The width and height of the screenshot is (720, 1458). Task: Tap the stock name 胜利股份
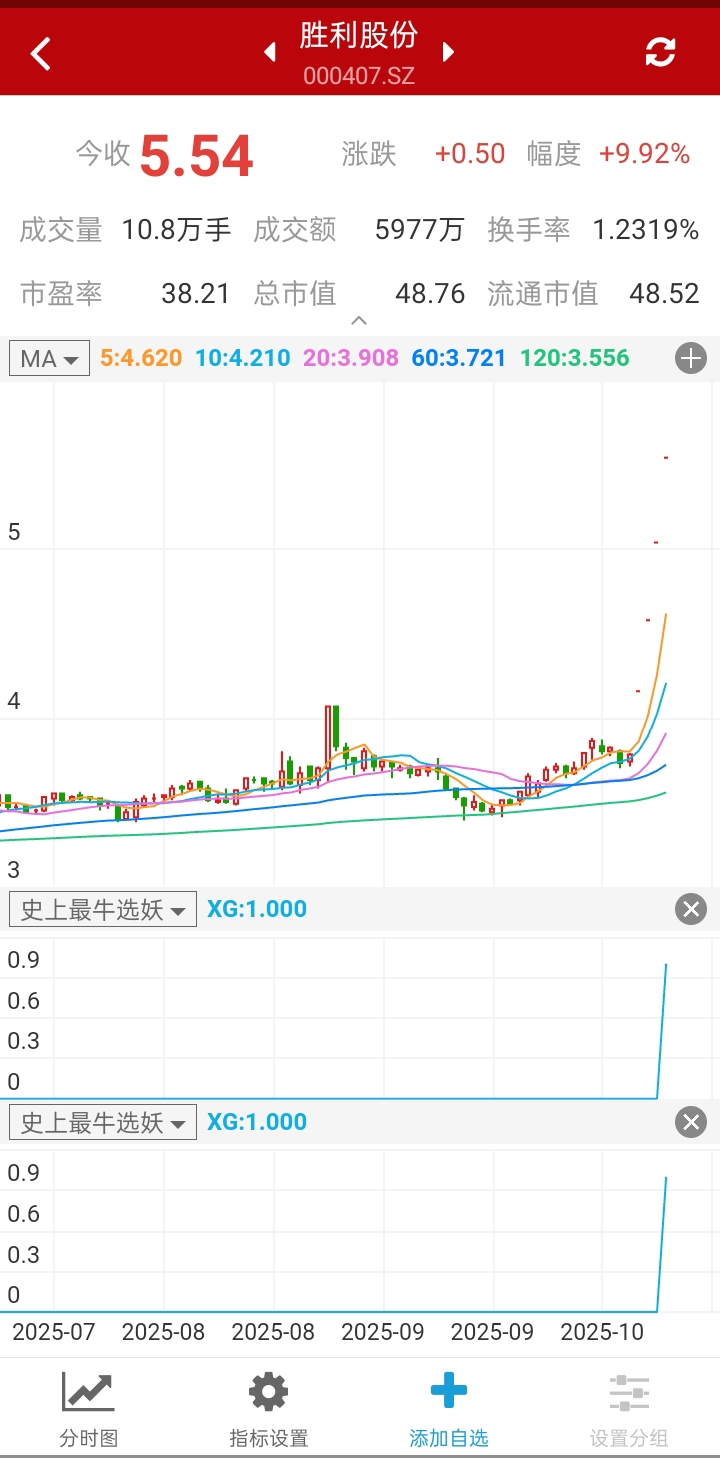(359, 35)
